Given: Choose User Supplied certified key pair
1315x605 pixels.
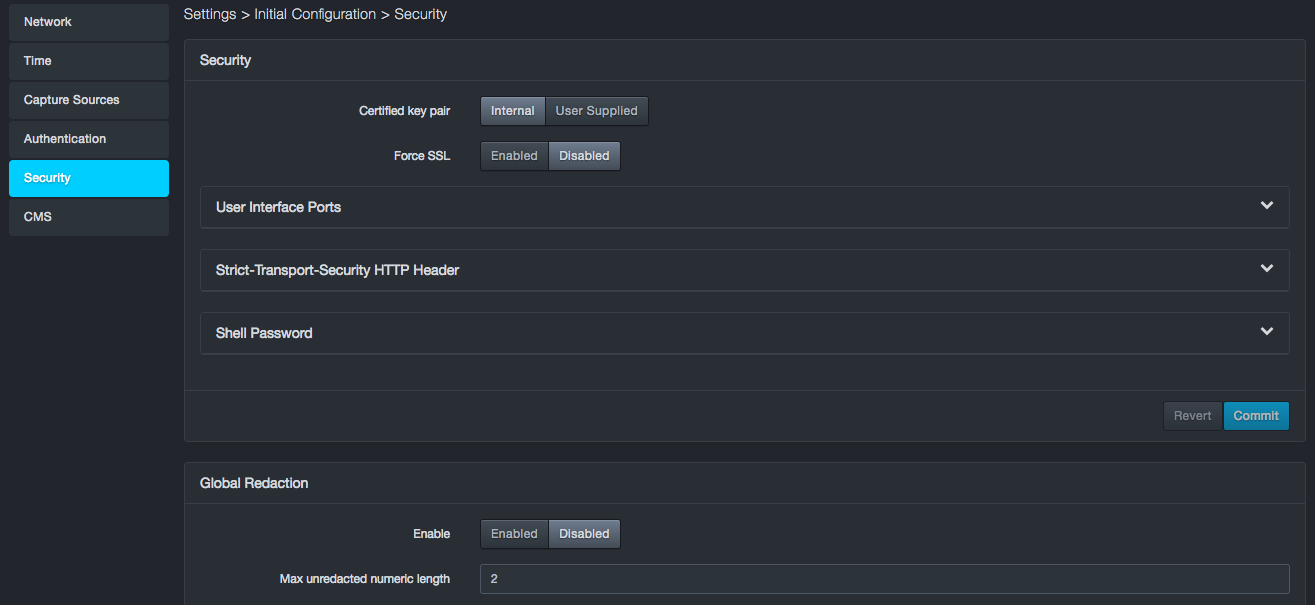Looking at the screenshot, I should [x=596, y=111].
